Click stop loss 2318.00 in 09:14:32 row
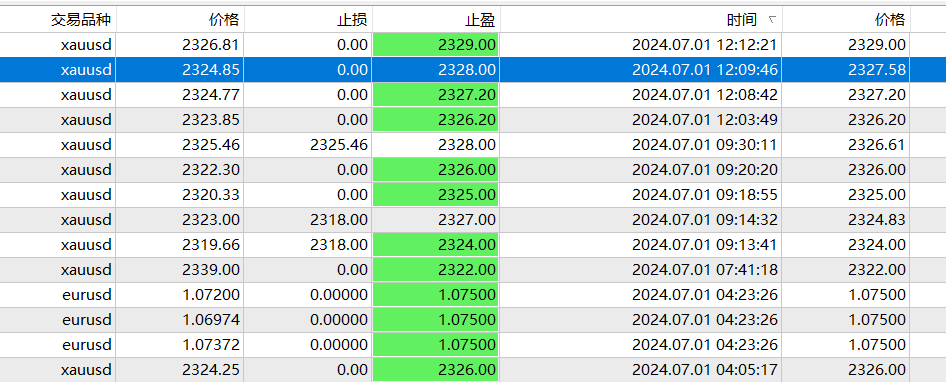This screenshot has height=382, width=946. 338,220
